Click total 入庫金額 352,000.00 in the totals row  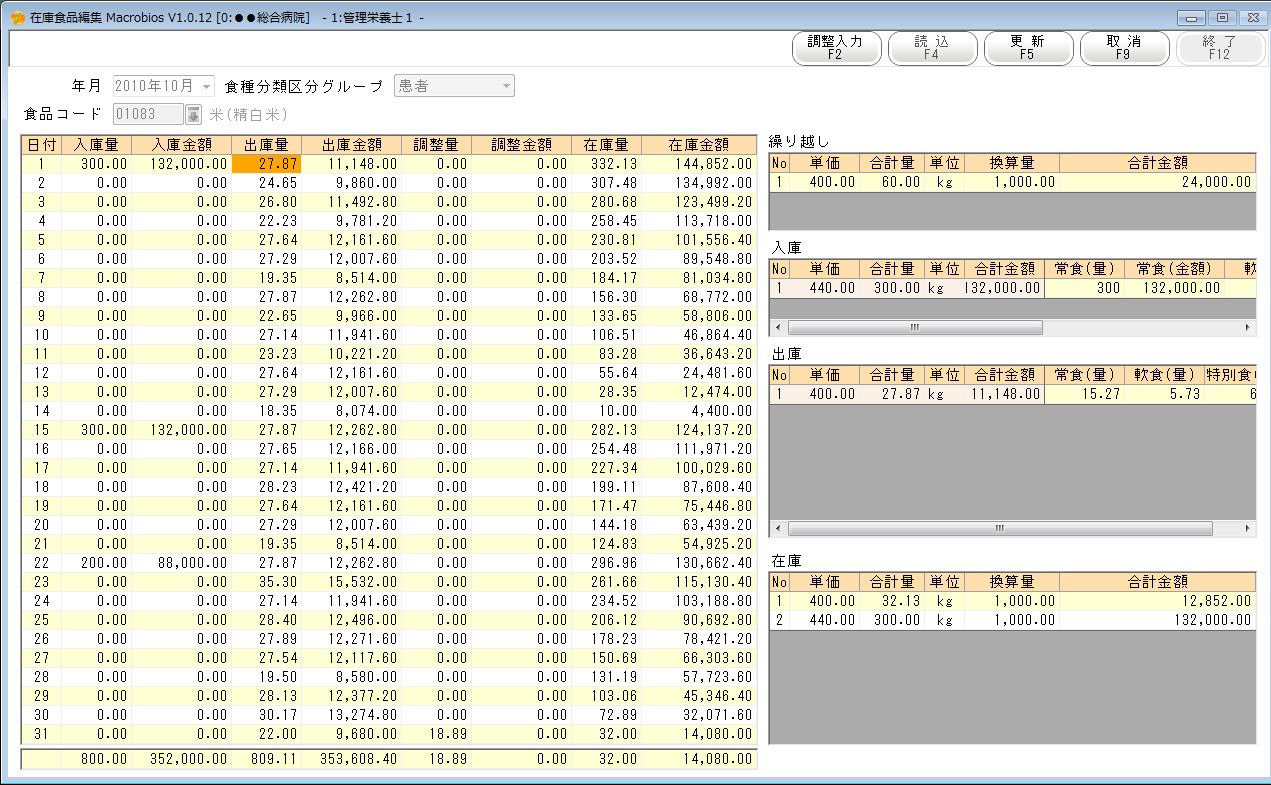click(181, 759)
